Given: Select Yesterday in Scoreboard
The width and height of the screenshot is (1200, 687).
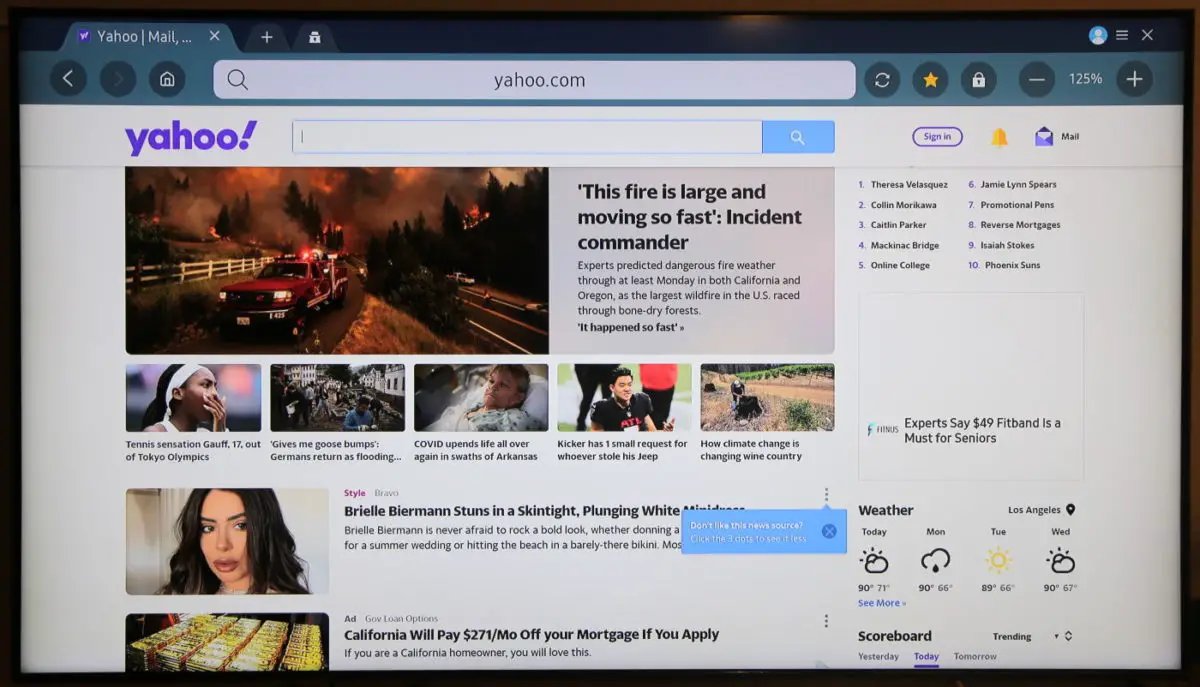Looking at the screenshot, I should tap(878, 656).
